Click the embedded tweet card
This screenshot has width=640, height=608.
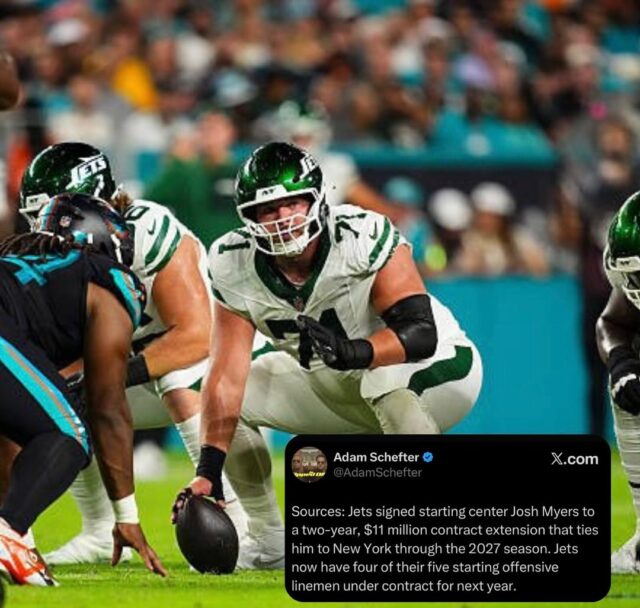pyautogui.click(x=448, y=518)
